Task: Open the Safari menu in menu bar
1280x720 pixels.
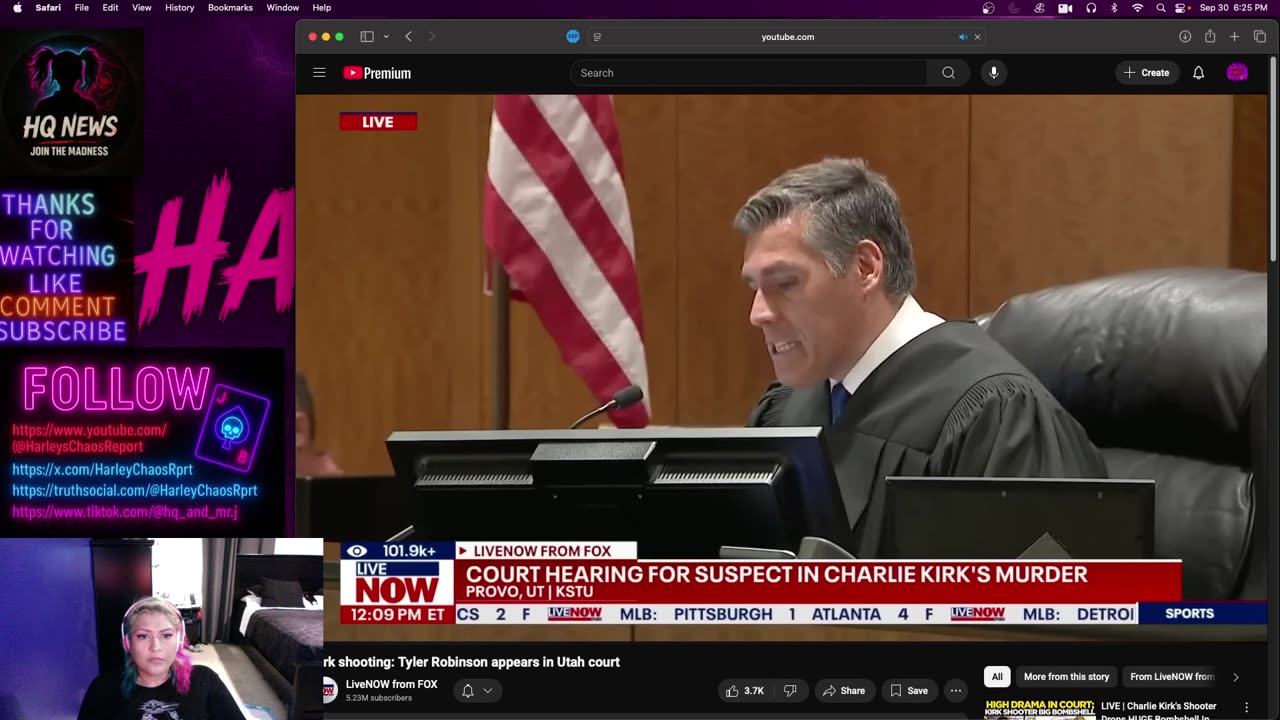Action: [48, 7]
